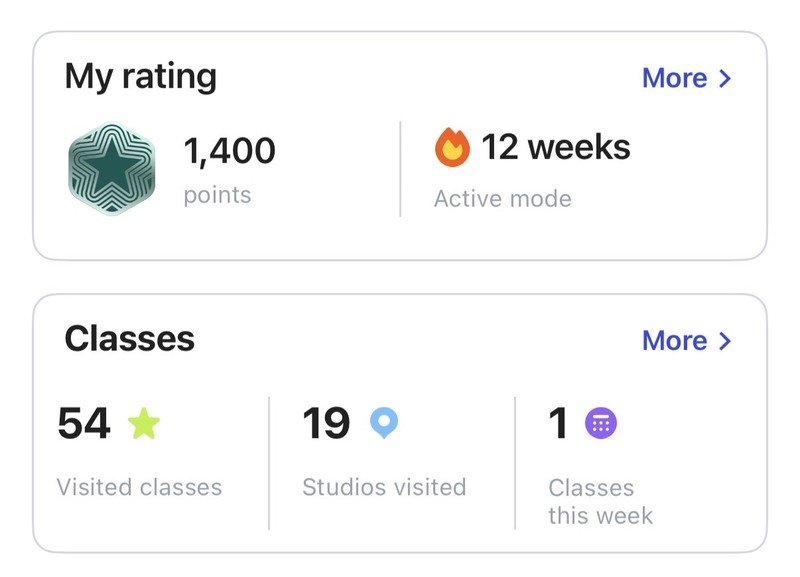Click the purple calendar icon
Viewport: 800px width, 577px height.
[x=601, y=423]
